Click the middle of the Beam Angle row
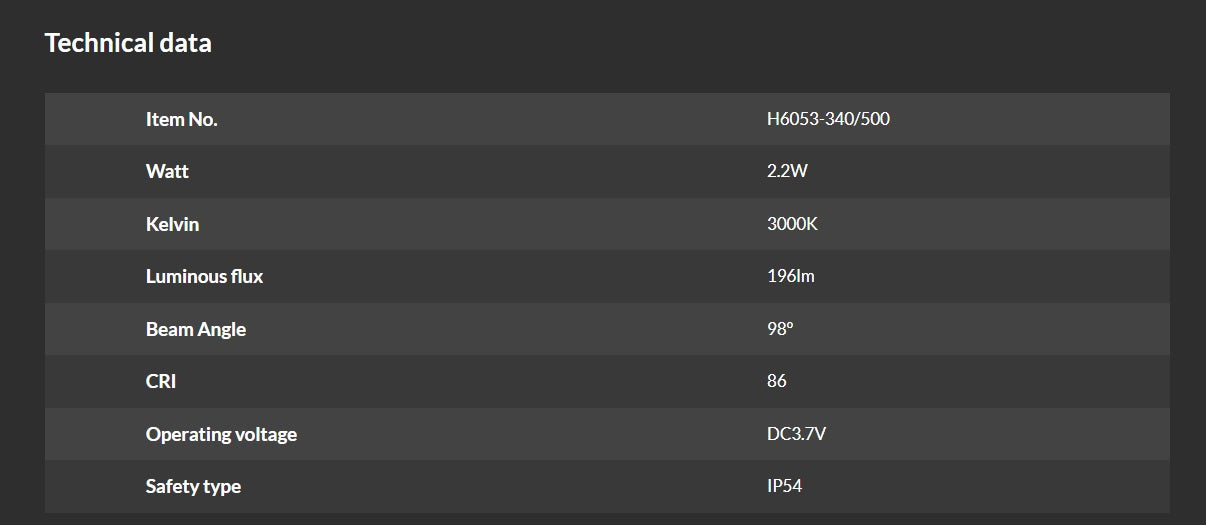The width and height of the screenshot is (1206, 525). pyautogui.click(x=607, y=329)
